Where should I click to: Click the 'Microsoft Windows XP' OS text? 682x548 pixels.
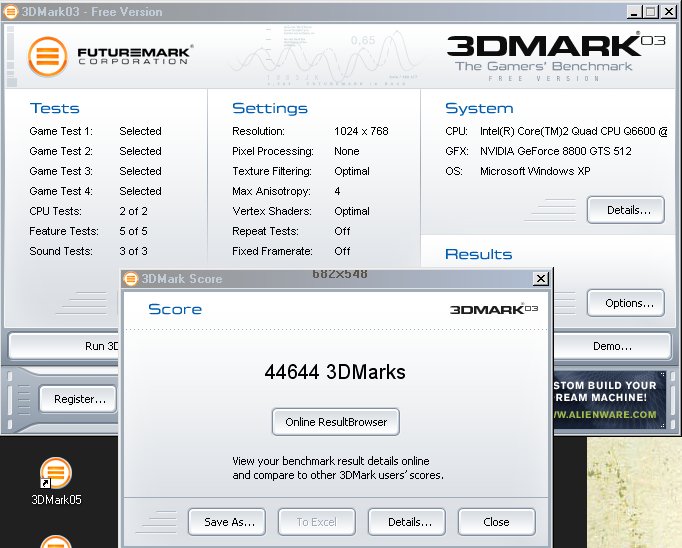pyautogui.click(x=535, y=171)
